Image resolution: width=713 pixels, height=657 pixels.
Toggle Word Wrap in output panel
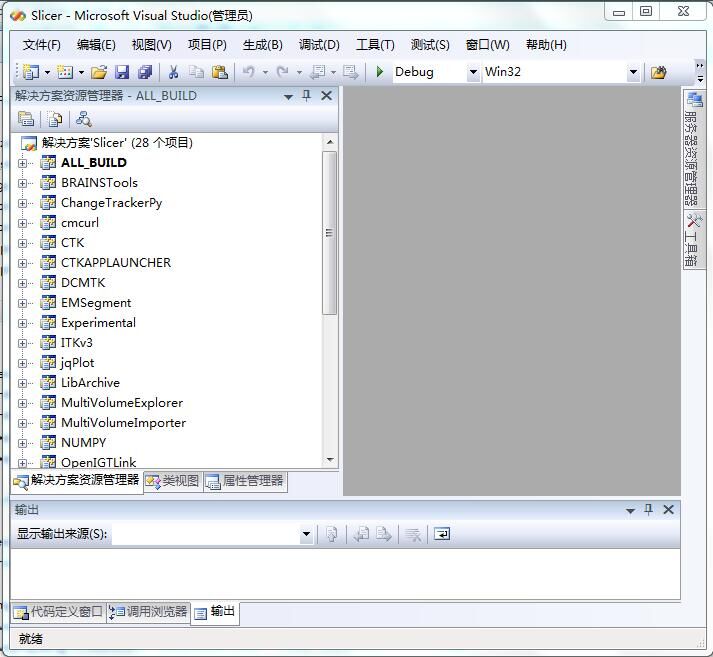[442, 534]
